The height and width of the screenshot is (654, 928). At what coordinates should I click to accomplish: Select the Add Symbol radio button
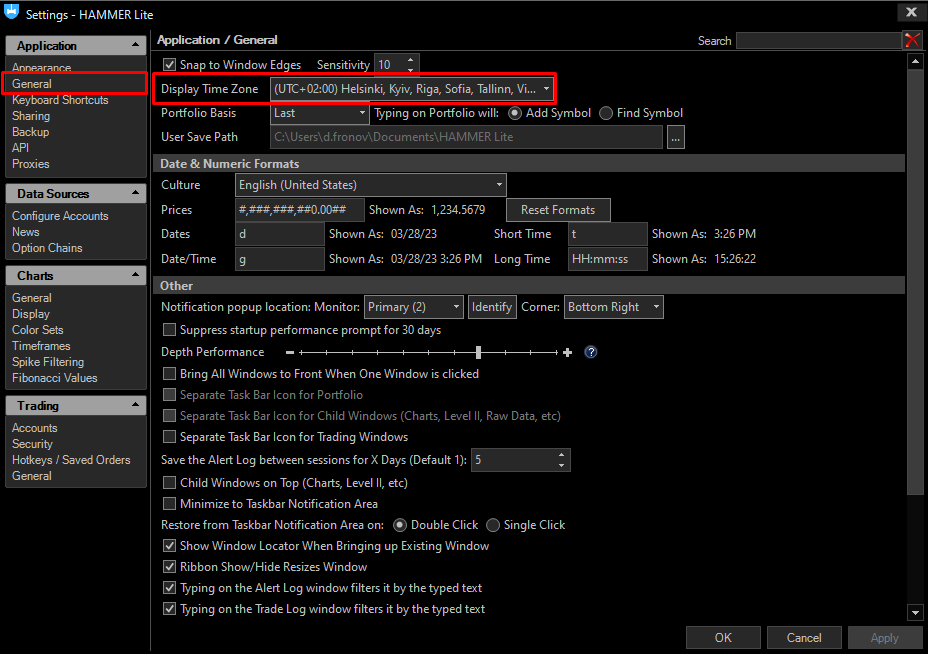click(x=515, y=113)
